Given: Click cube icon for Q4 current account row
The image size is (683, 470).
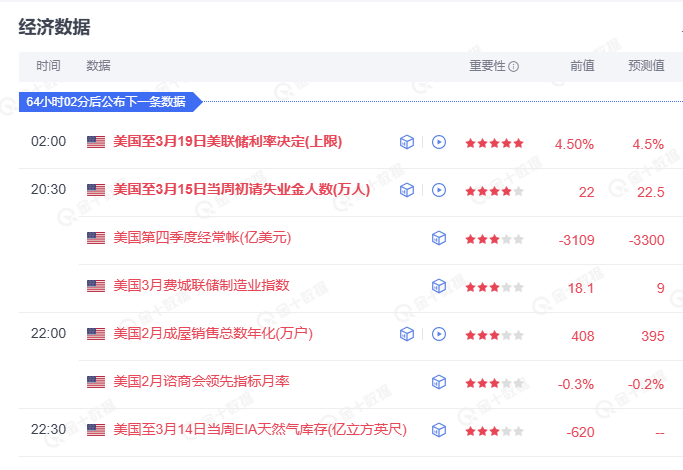Looking at the screenshot, I should (438, 238).
